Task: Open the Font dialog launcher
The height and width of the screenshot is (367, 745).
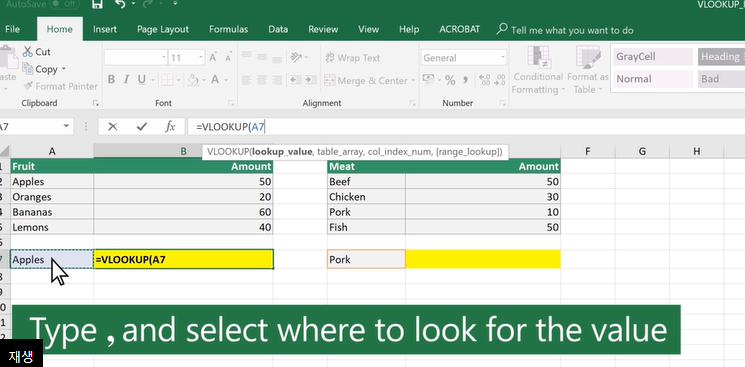Action: [x=231, y=103]
